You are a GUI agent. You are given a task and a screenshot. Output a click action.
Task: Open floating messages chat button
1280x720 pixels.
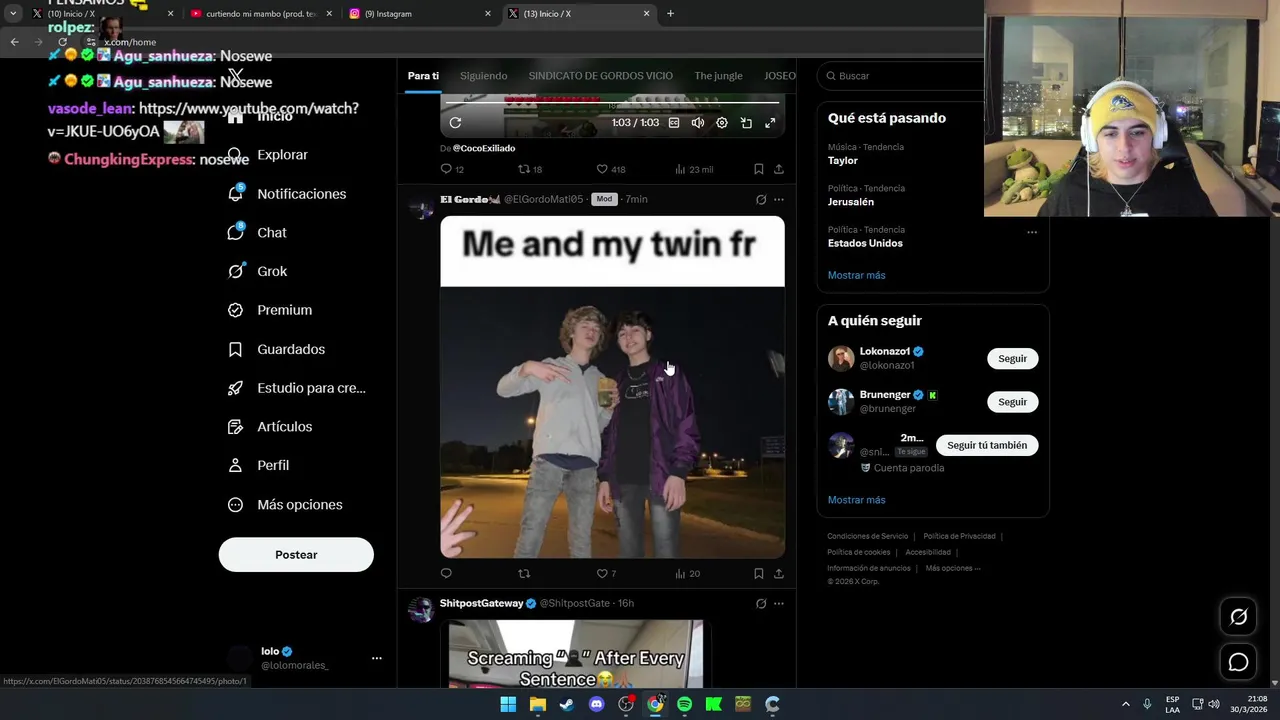point(1238,662)
